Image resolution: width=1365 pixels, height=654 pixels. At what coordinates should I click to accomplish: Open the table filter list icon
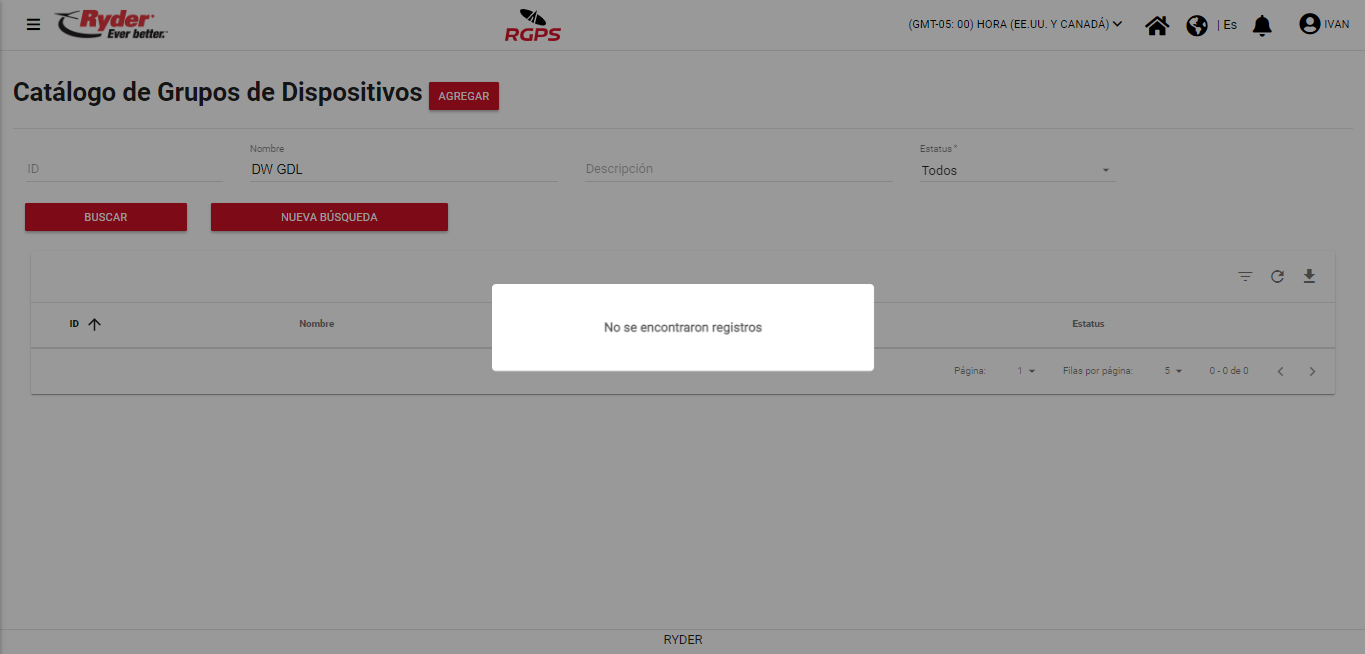coord(1245,277)
